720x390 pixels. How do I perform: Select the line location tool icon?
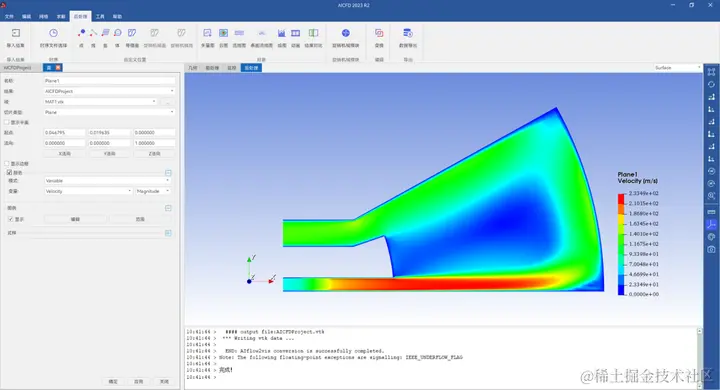point(93,33)
